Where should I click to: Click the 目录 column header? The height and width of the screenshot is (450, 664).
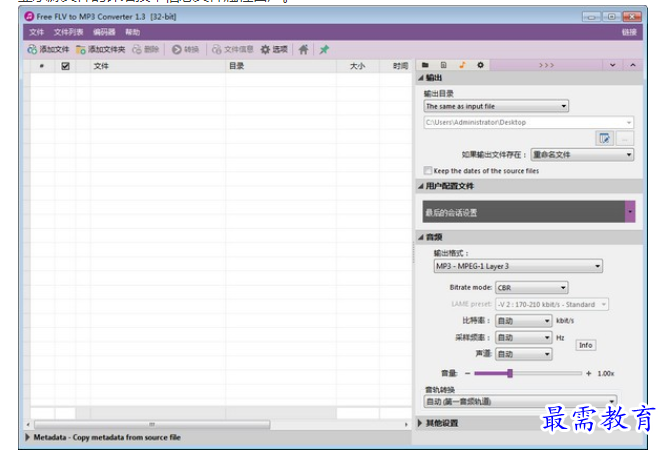pyautogui.click(x=281, y=66)
